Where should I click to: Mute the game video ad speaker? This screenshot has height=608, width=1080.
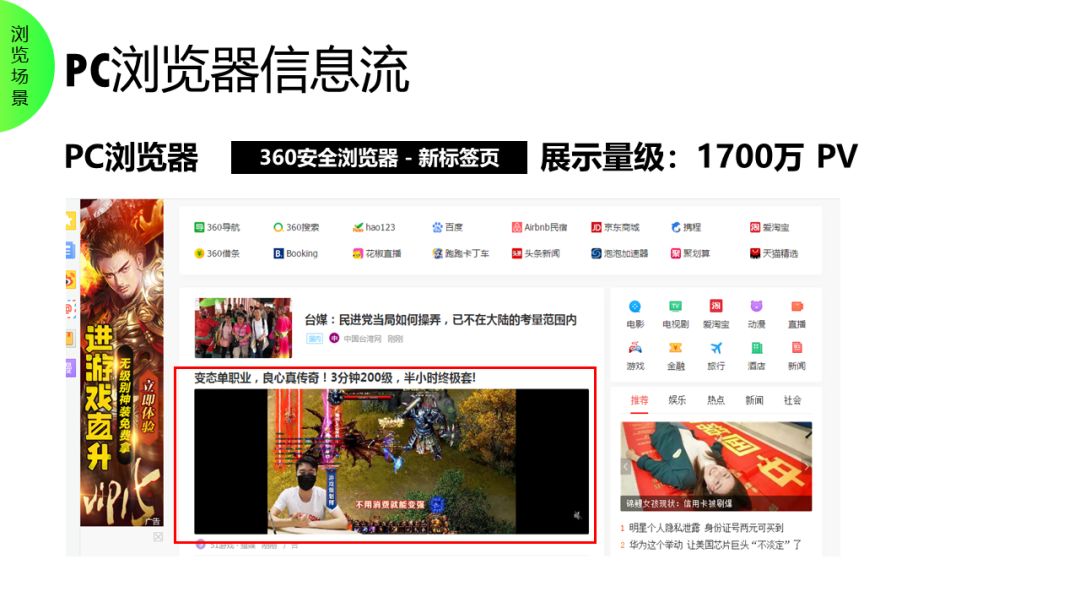[577, 515]
